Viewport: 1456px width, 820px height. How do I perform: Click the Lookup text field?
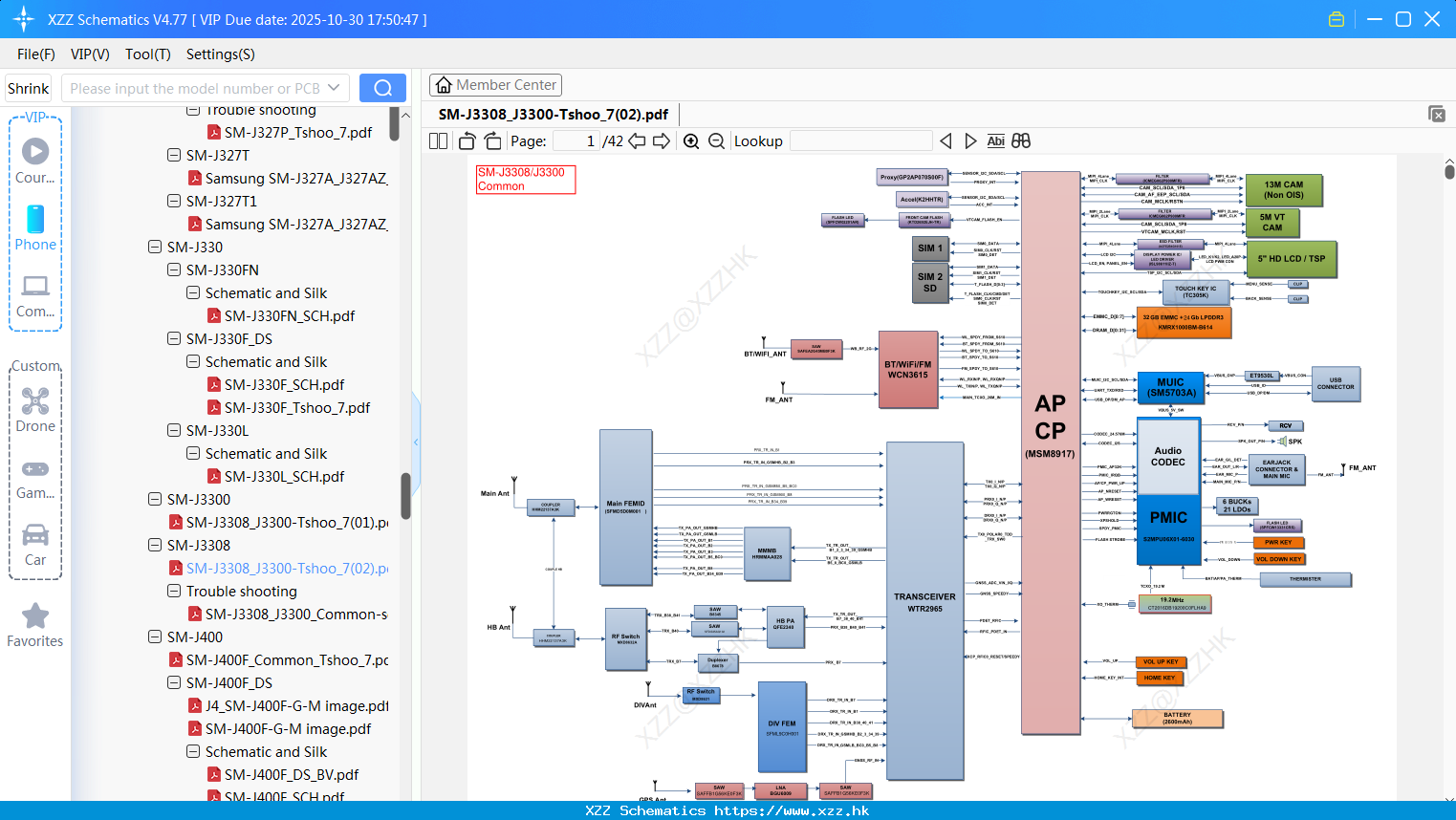[x=860, y=141]
